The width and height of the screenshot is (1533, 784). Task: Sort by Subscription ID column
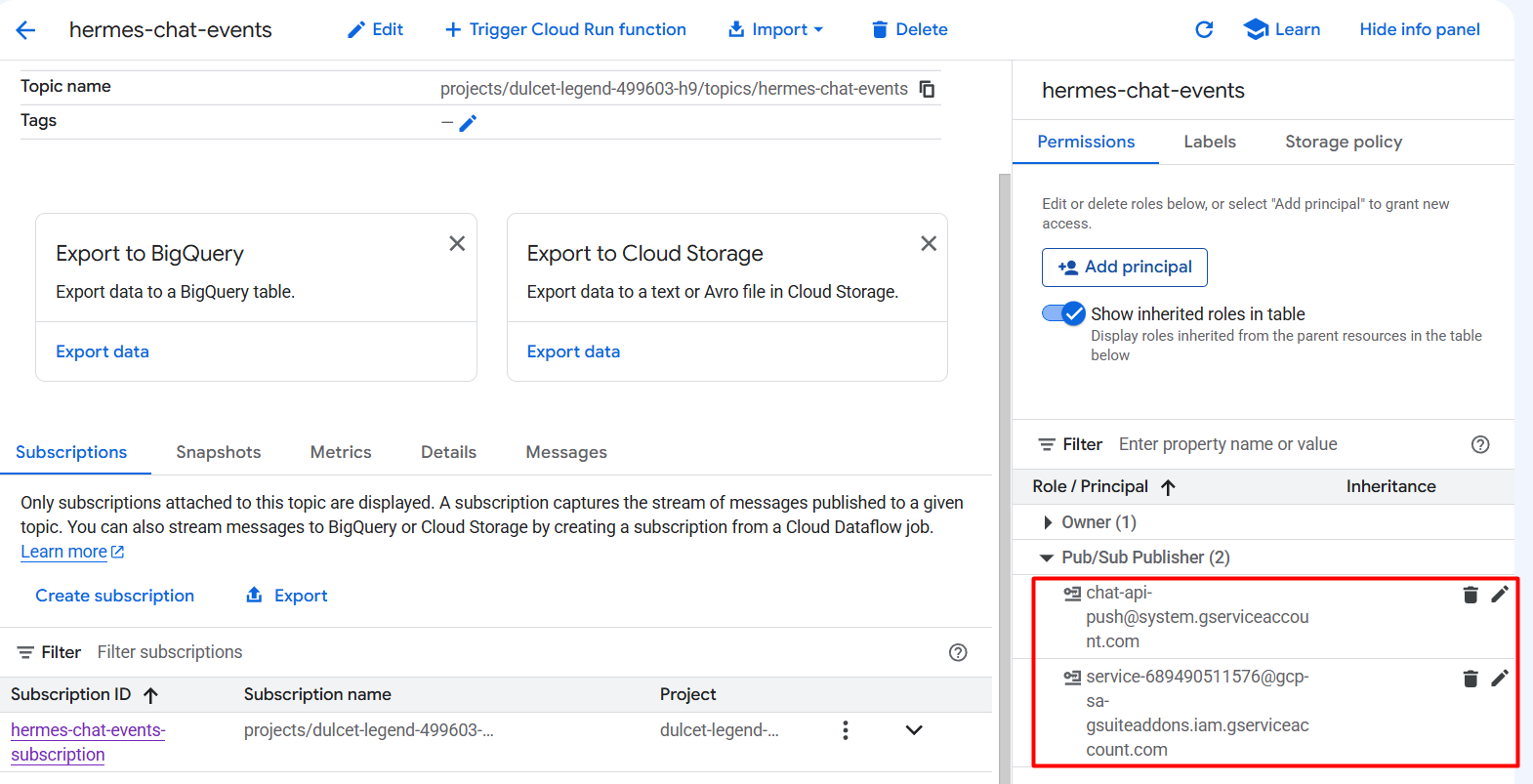point(84,694)
